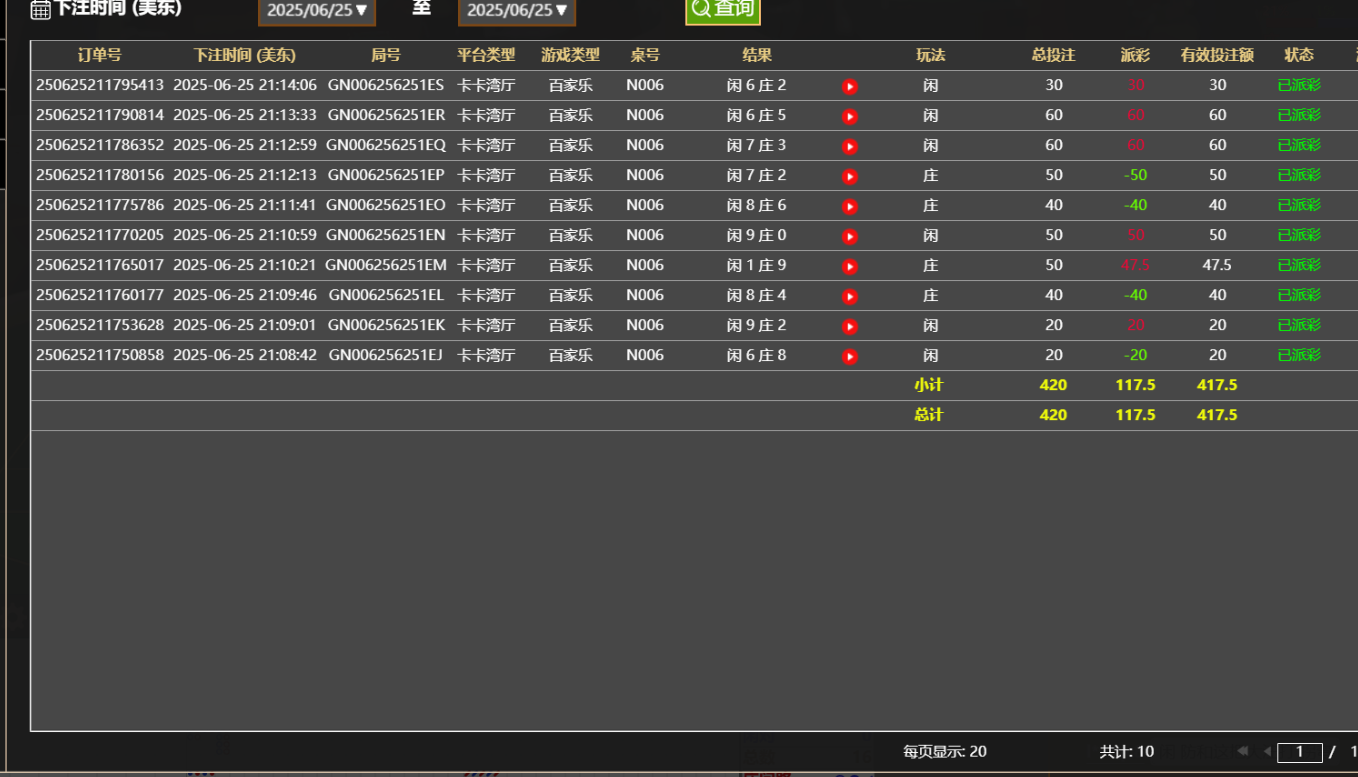Open replay for order 250625211750858

tap(849, 356)
